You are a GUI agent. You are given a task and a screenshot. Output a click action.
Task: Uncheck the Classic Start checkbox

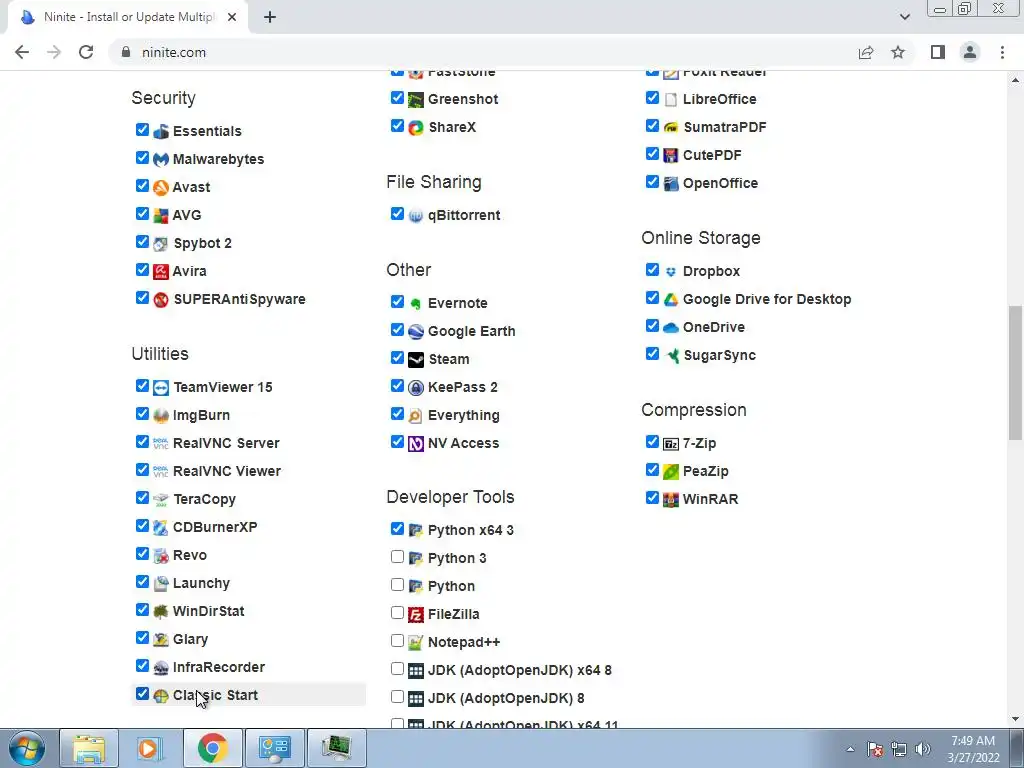pyautogui.click(x=142, y=694)
